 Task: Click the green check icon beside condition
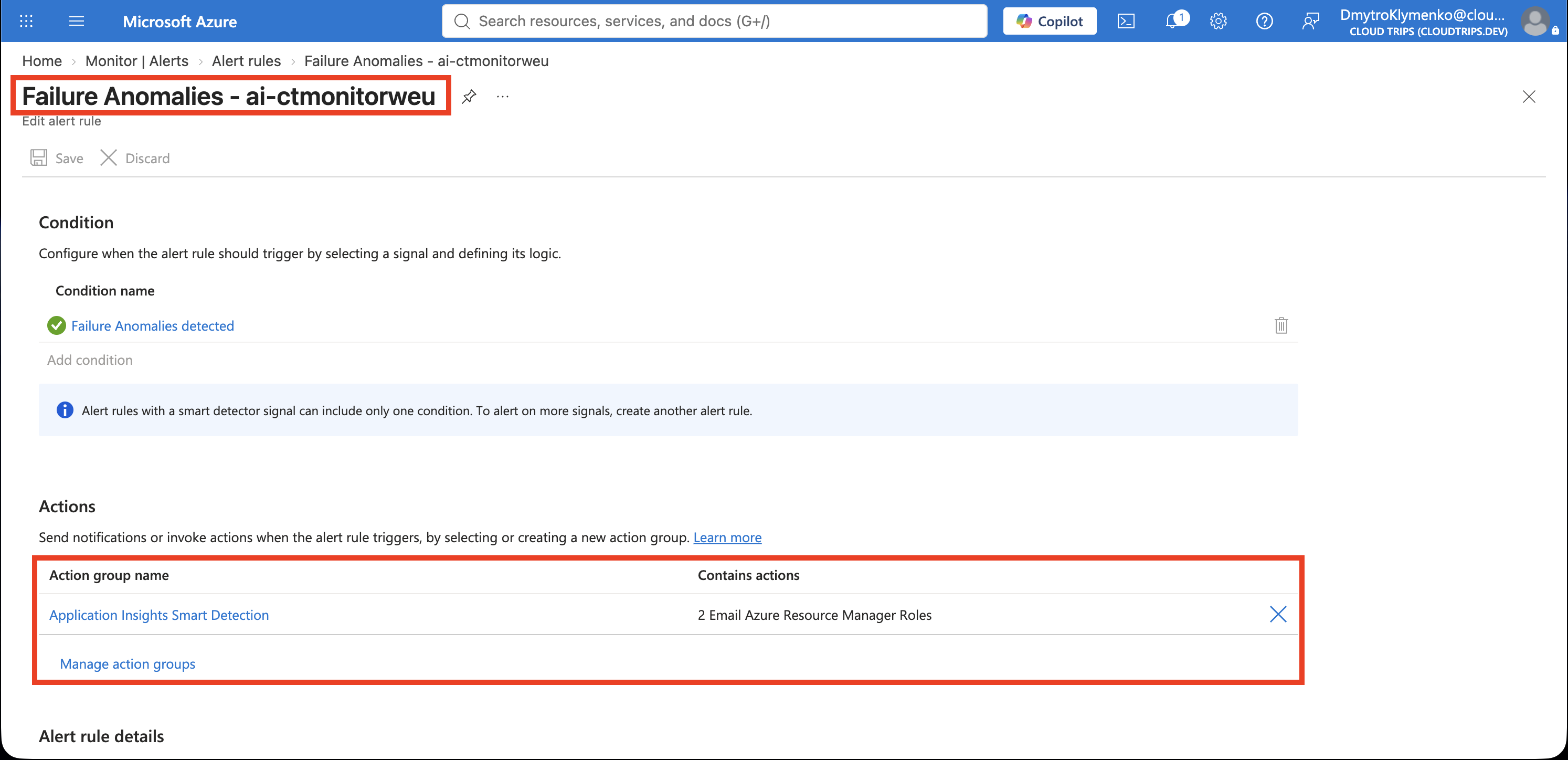pyautogui.click(x=57, y=326)
